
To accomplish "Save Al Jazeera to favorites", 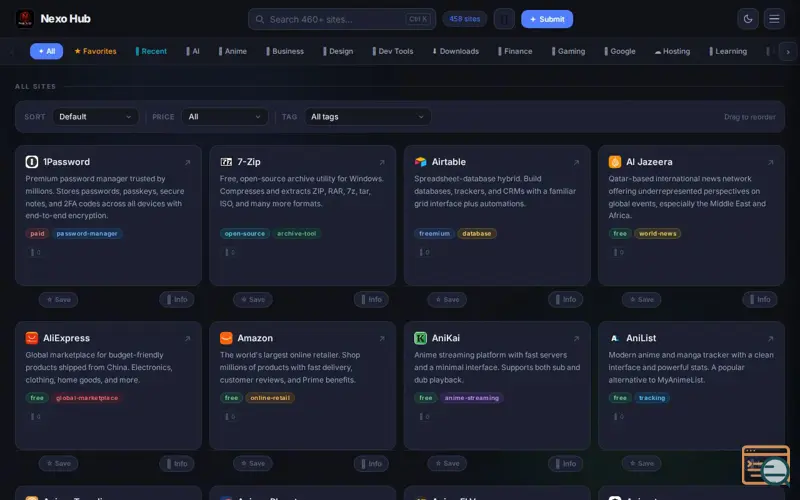I will click(x=642, y=299).
